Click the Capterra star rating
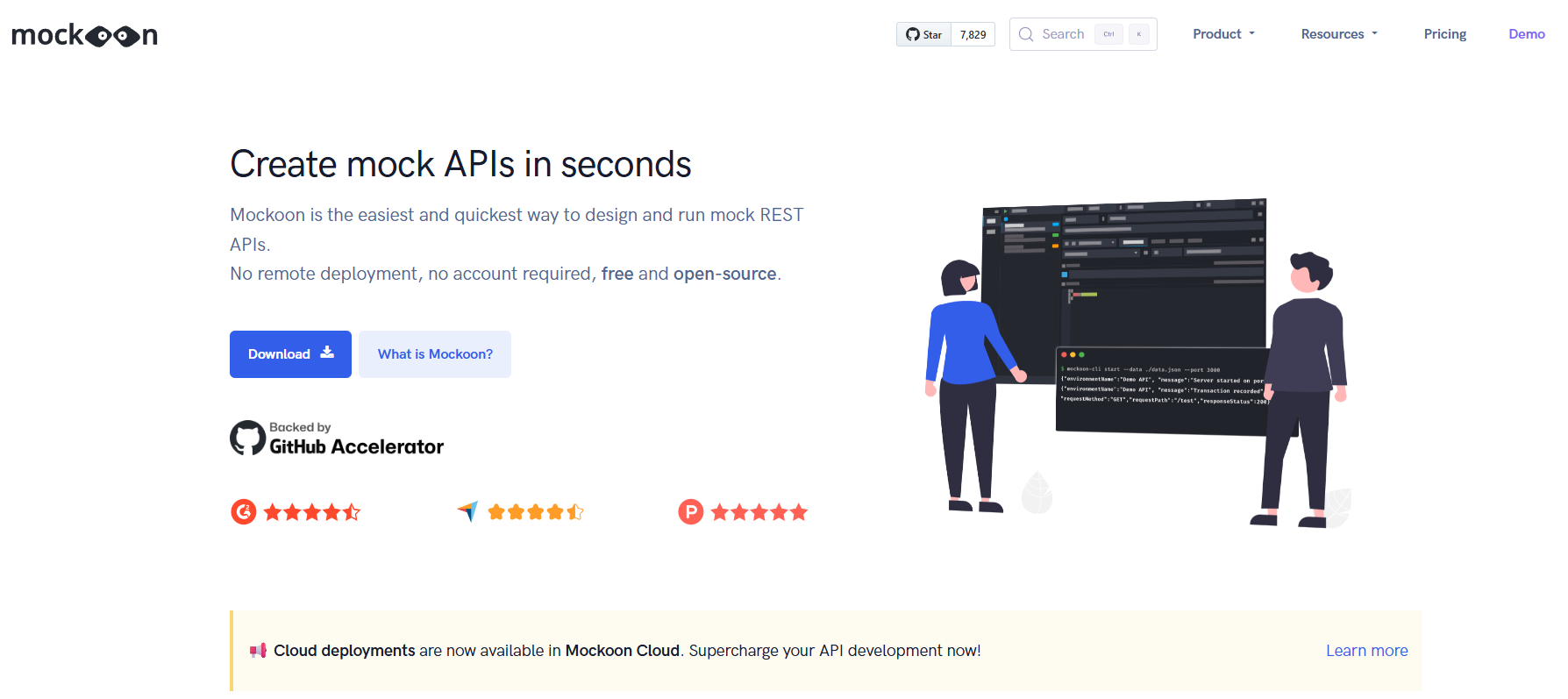 535,512
